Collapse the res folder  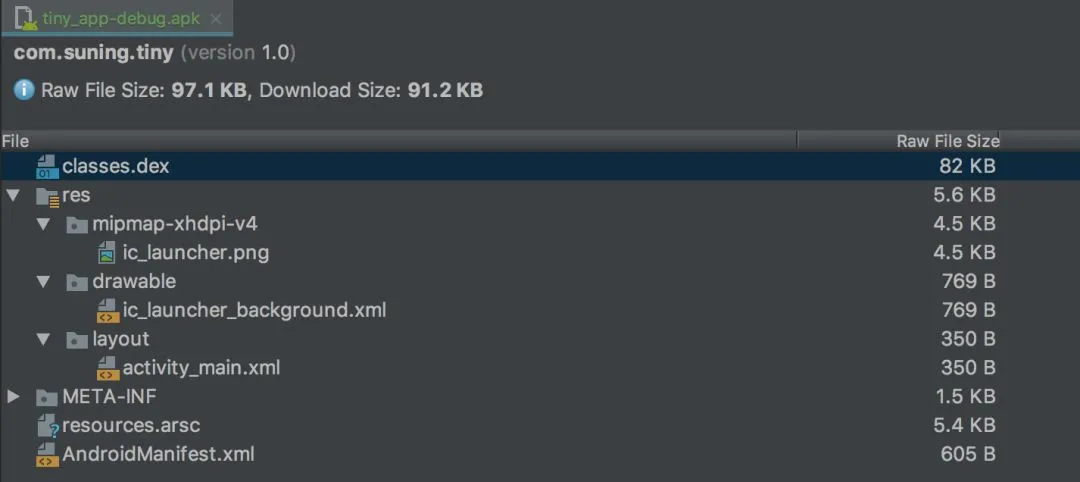[x=13, y=196]
